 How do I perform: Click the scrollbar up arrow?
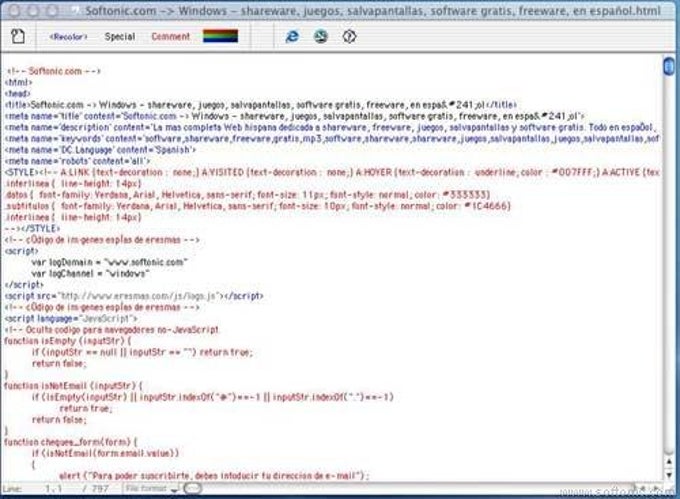tap(669, 462)
